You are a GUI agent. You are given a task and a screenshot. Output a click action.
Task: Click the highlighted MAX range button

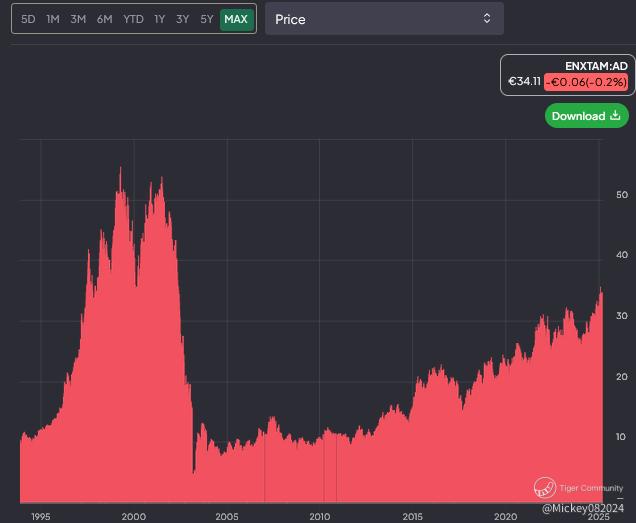[236, 19]
